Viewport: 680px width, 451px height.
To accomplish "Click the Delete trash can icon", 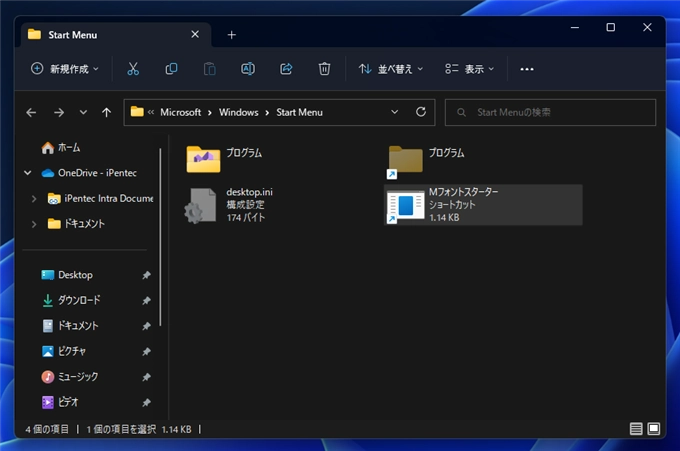I will point(324,69).
